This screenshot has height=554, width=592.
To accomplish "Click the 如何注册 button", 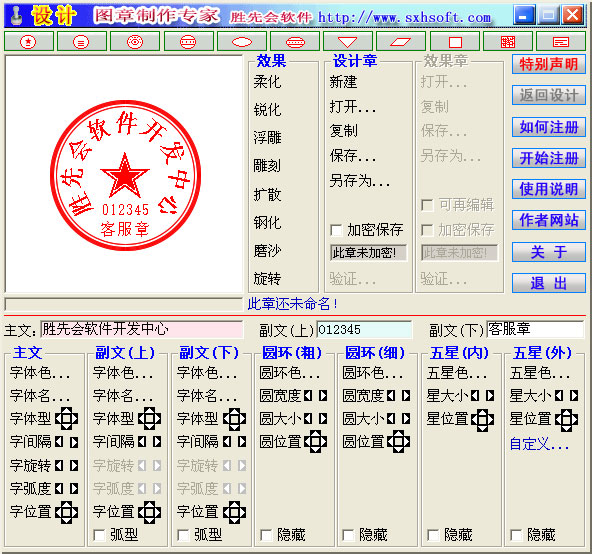I will [549, 127].
